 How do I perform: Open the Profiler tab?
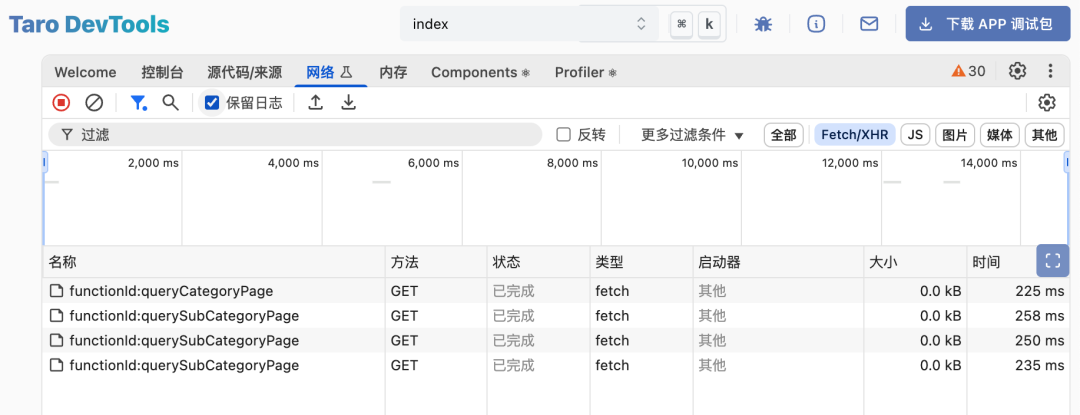[585, 72]
